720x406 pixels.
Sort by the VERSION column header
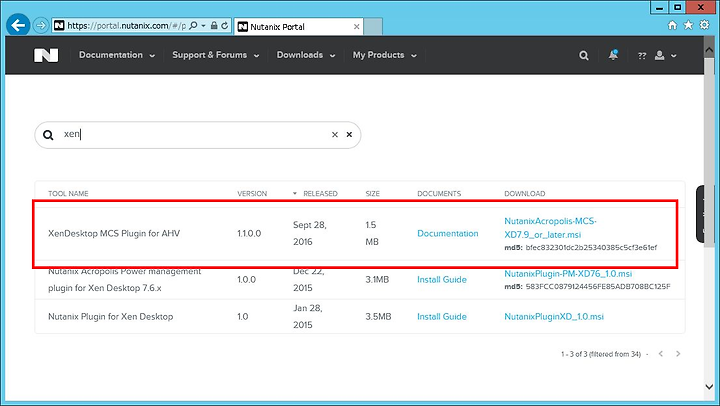click(x=252, y=194)
